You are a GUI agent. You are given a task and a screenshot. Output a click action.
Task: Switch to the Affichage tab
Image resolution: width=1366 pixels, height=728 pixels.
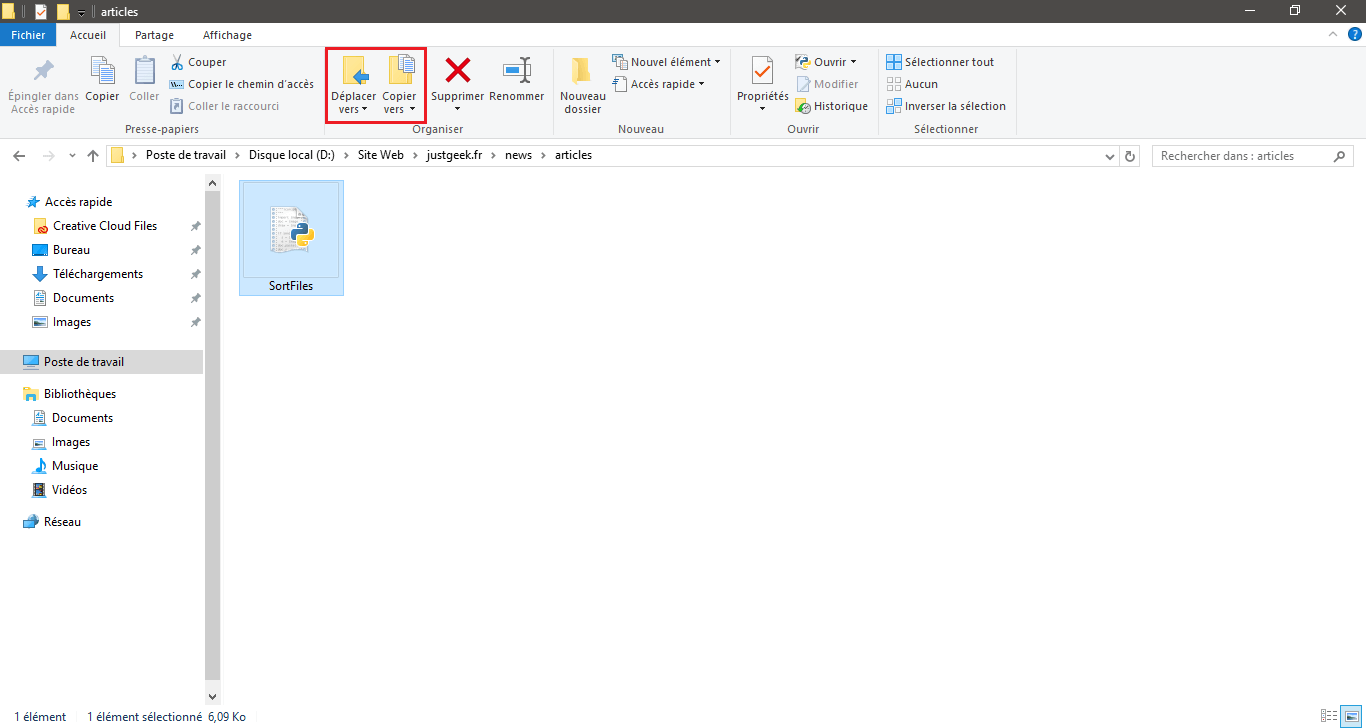[x=227, y=35]
